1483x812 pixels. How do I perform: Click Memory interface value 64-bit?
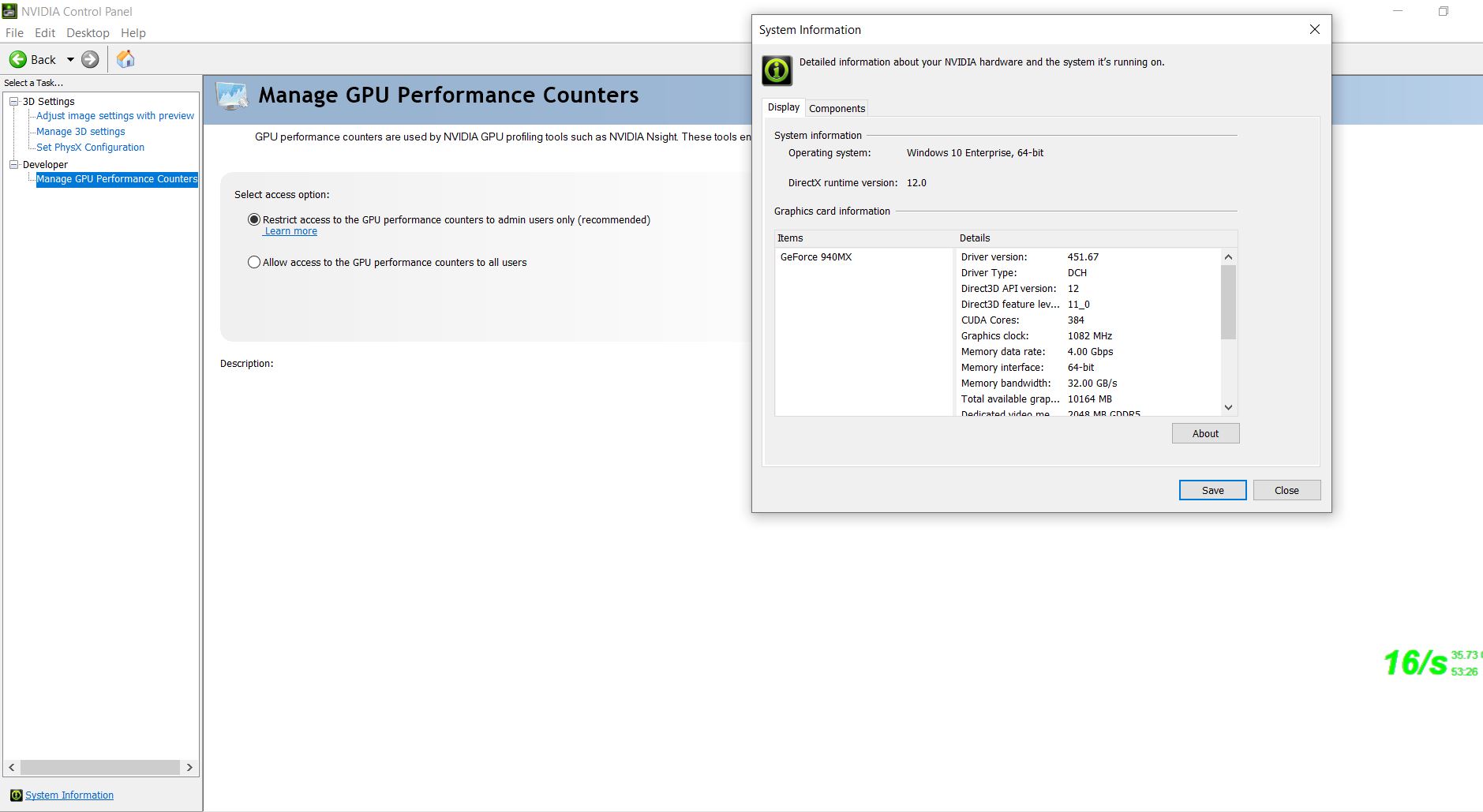pyautogui.click(x=1080, y=368)
